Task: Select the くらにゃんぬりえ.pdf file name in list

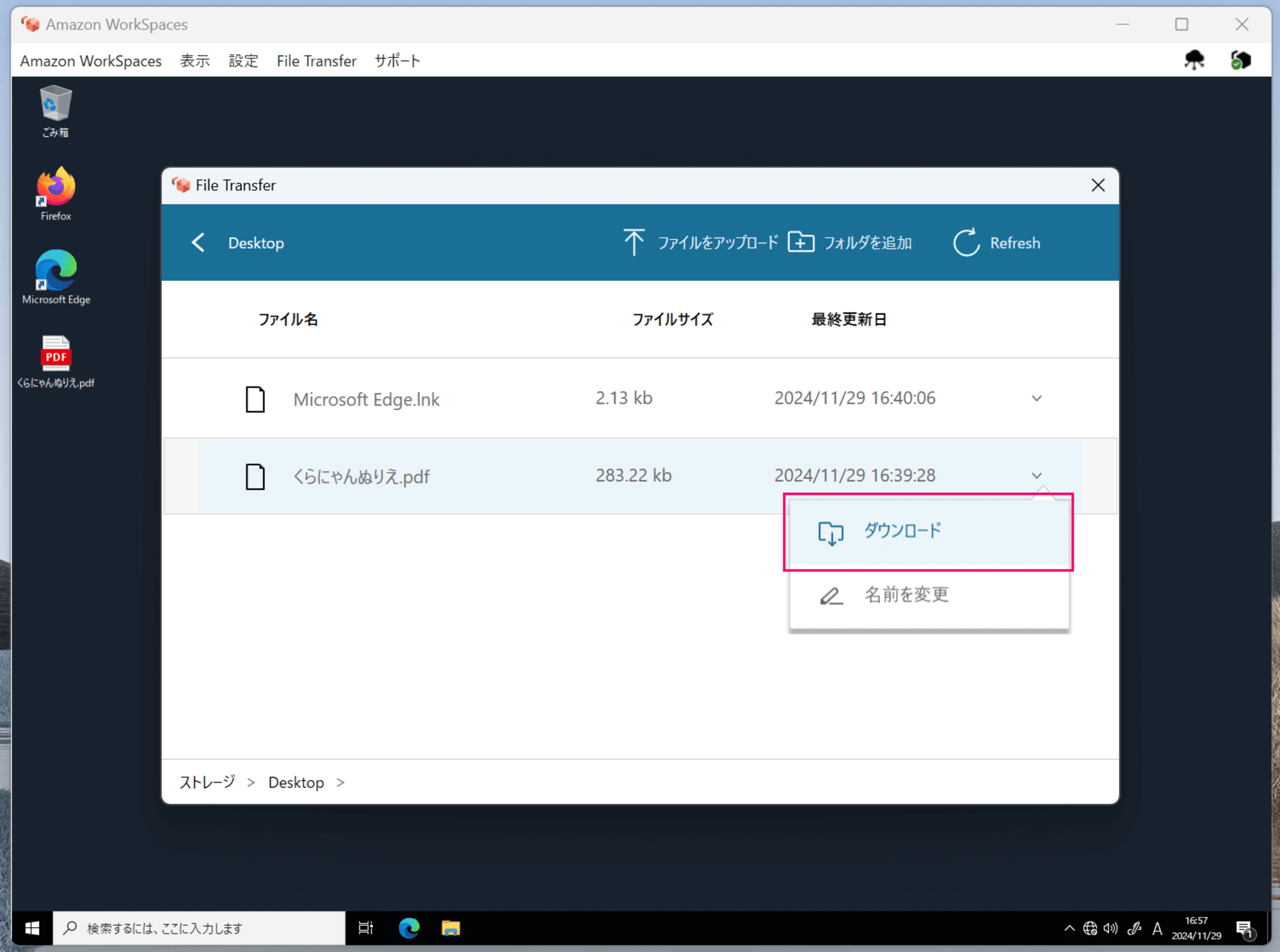Action: pos(362,477)
